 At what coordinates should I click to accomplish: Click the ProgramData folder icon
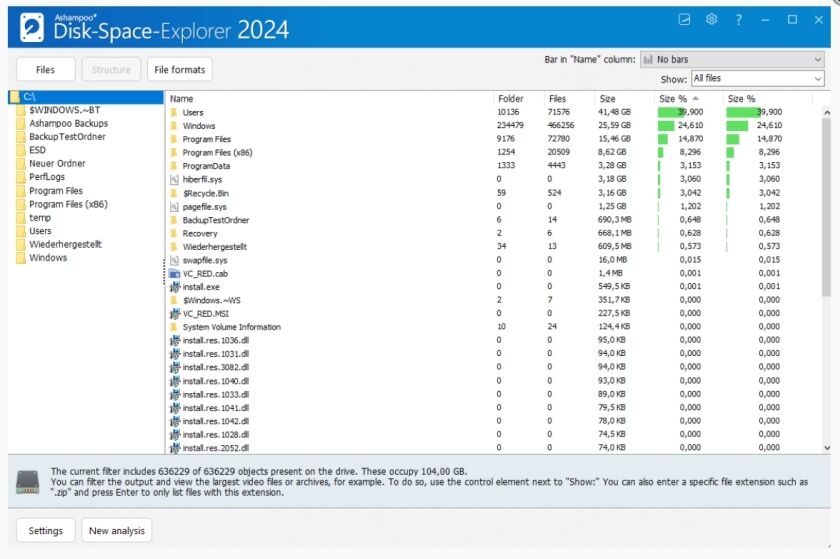click(x=174, y=166)
